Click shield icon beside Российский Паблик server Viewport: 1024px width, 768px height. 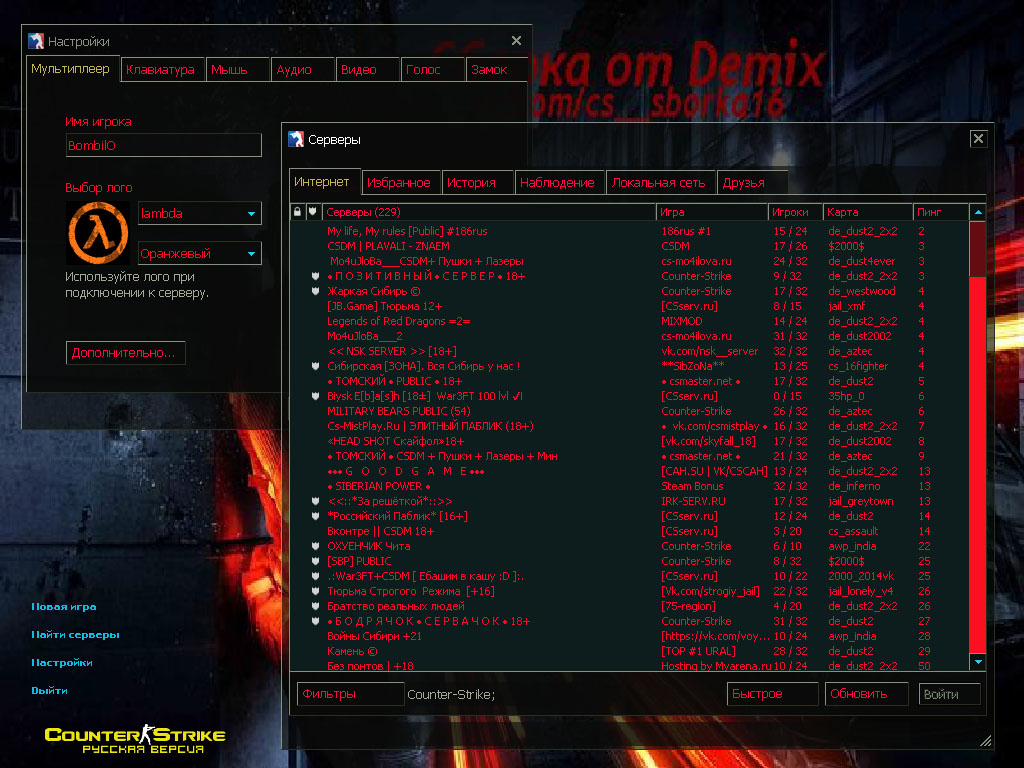[315, 517]
